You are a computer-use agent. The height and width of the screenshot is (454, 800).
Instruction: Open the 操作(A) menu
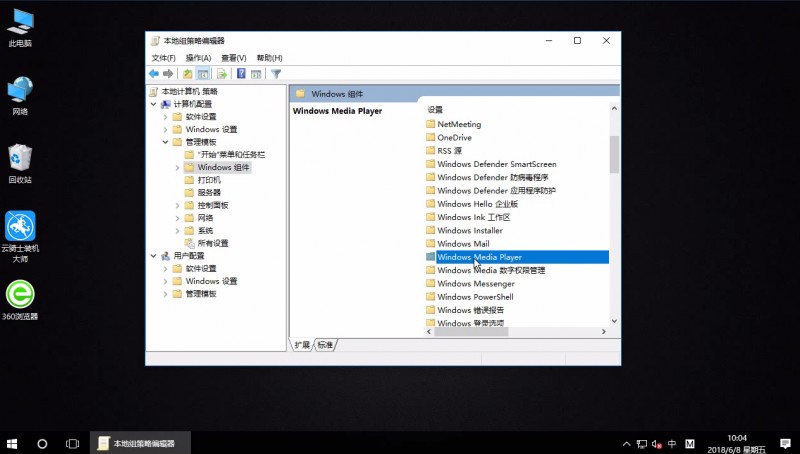coord(198,58)
